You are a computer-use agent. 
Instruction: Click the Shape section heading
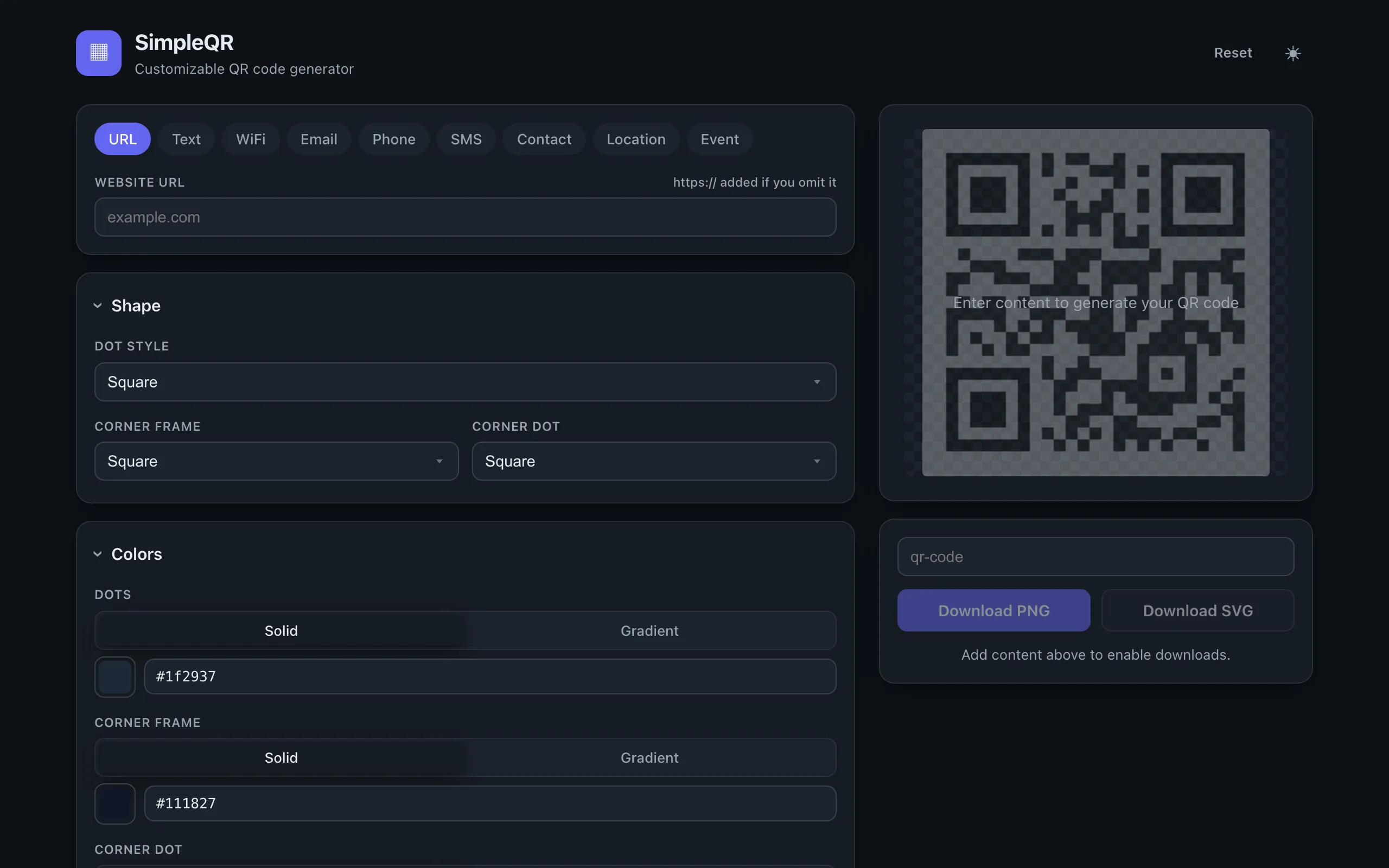coord(136,305)
